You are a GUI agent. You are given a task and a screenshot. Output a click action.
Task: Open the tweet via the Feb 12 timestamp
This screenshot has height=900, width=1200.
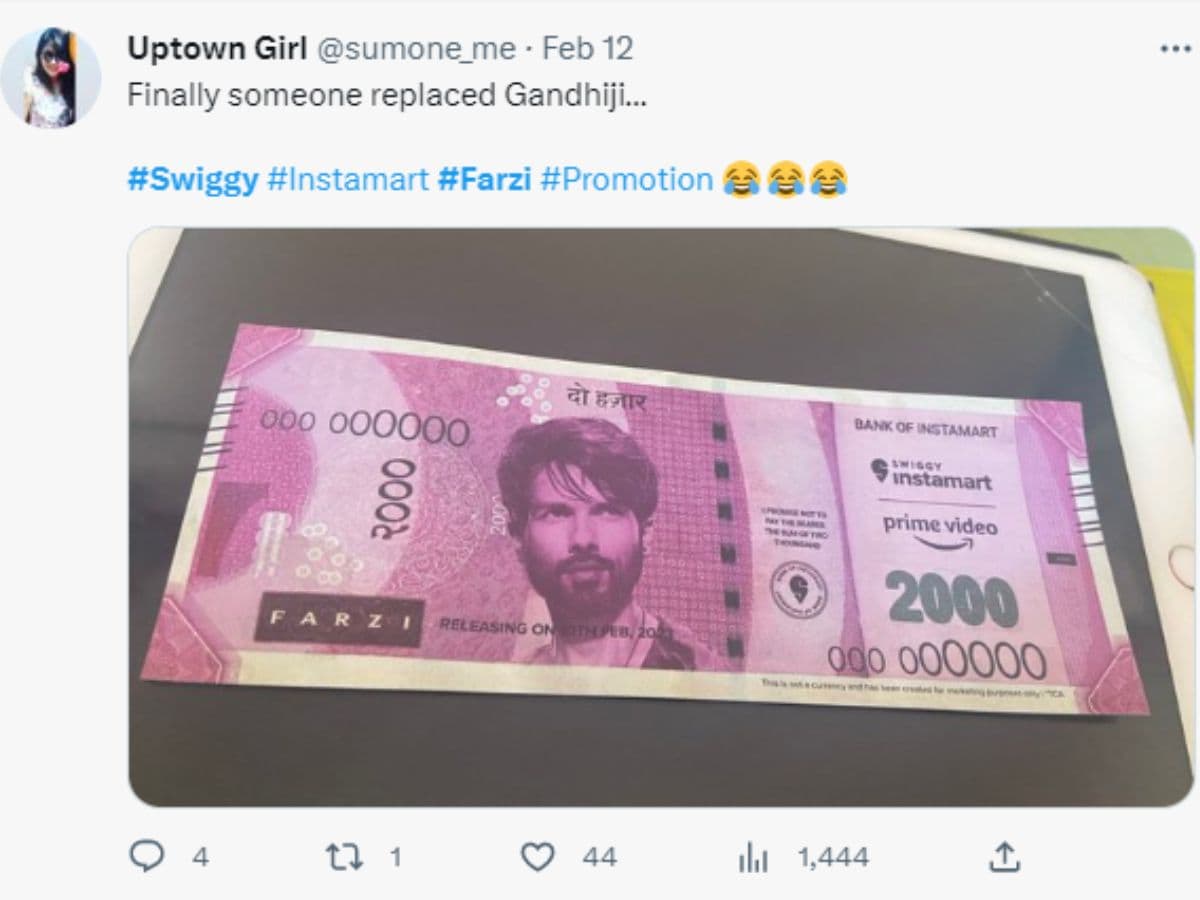pyautogui.click(x=588, y=47)
